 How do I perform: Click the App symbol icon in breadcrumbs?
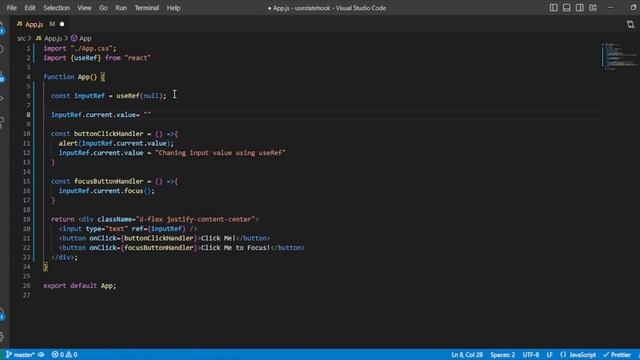[x=74, y=38]
